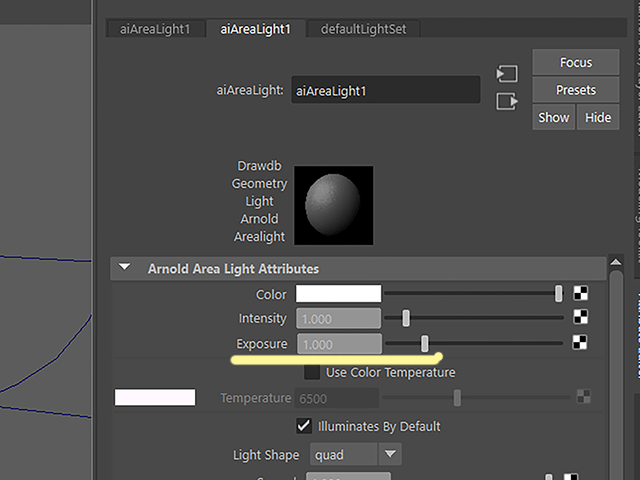
Task: Switch to the first aiAreaLight1 tab
Action: (x=155, y=29)
